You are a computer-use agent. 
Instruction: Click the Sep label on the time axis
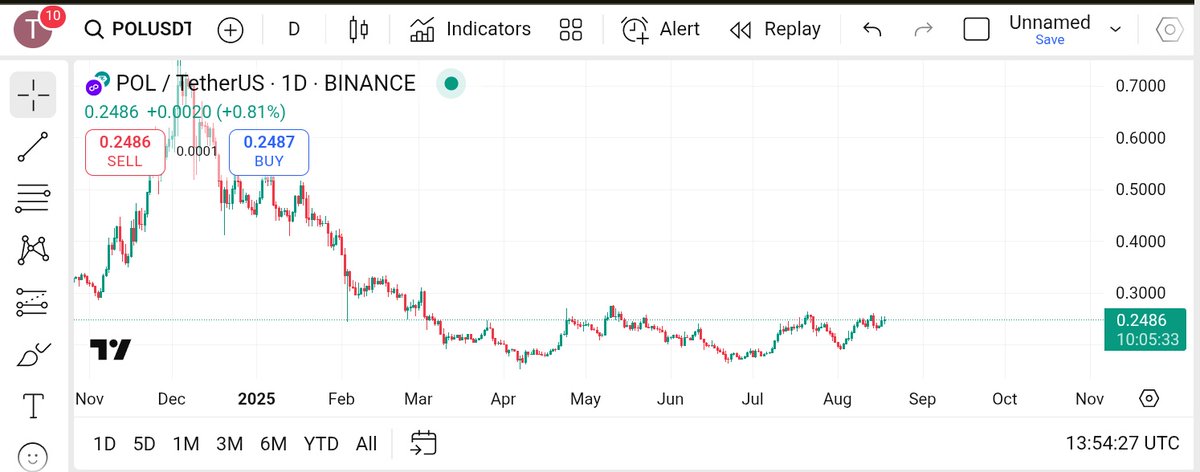point(921,399)
